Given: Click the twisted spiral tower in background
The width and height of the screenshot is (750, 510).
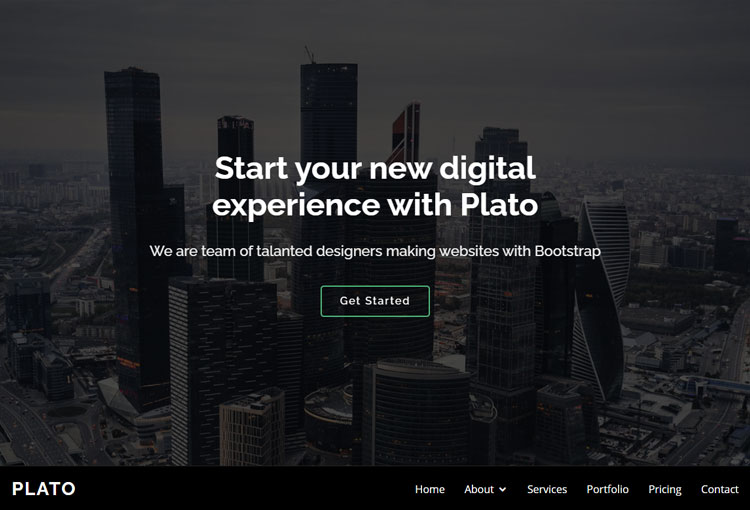Looking at the screenshot, I should point(600,299).
